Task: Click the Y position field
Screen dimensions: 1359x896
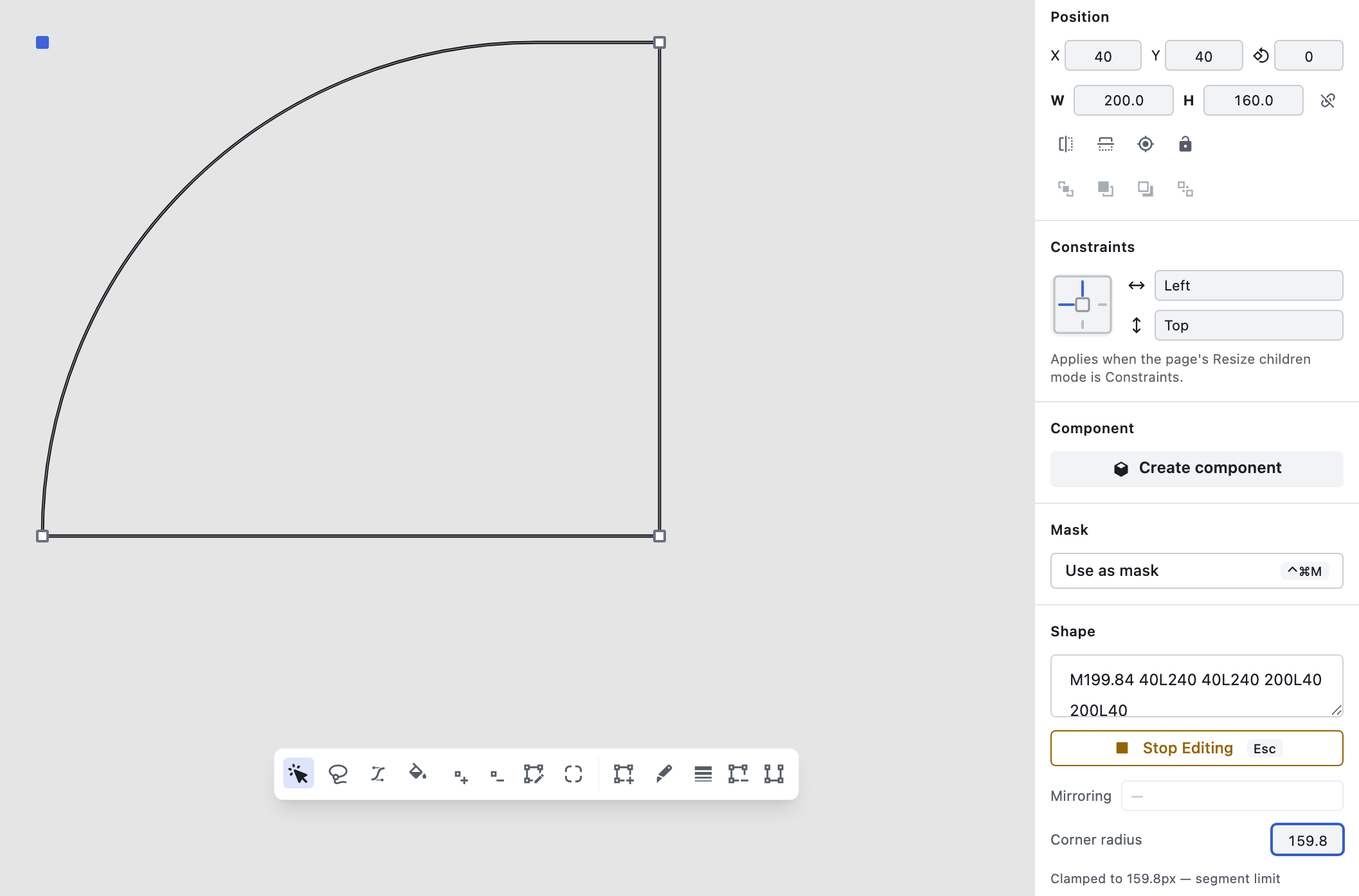Action: coord(1203,56)
